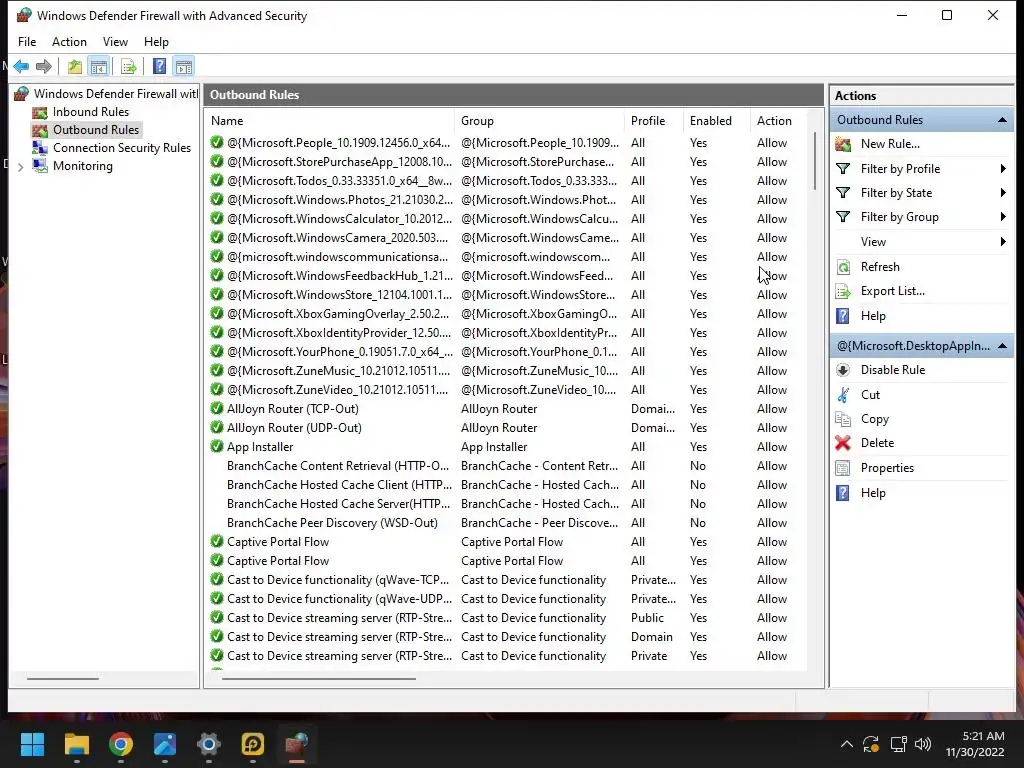This screenshot has width=1024, height=768.
Task: Open the Action menu
Action: [69, 42]
